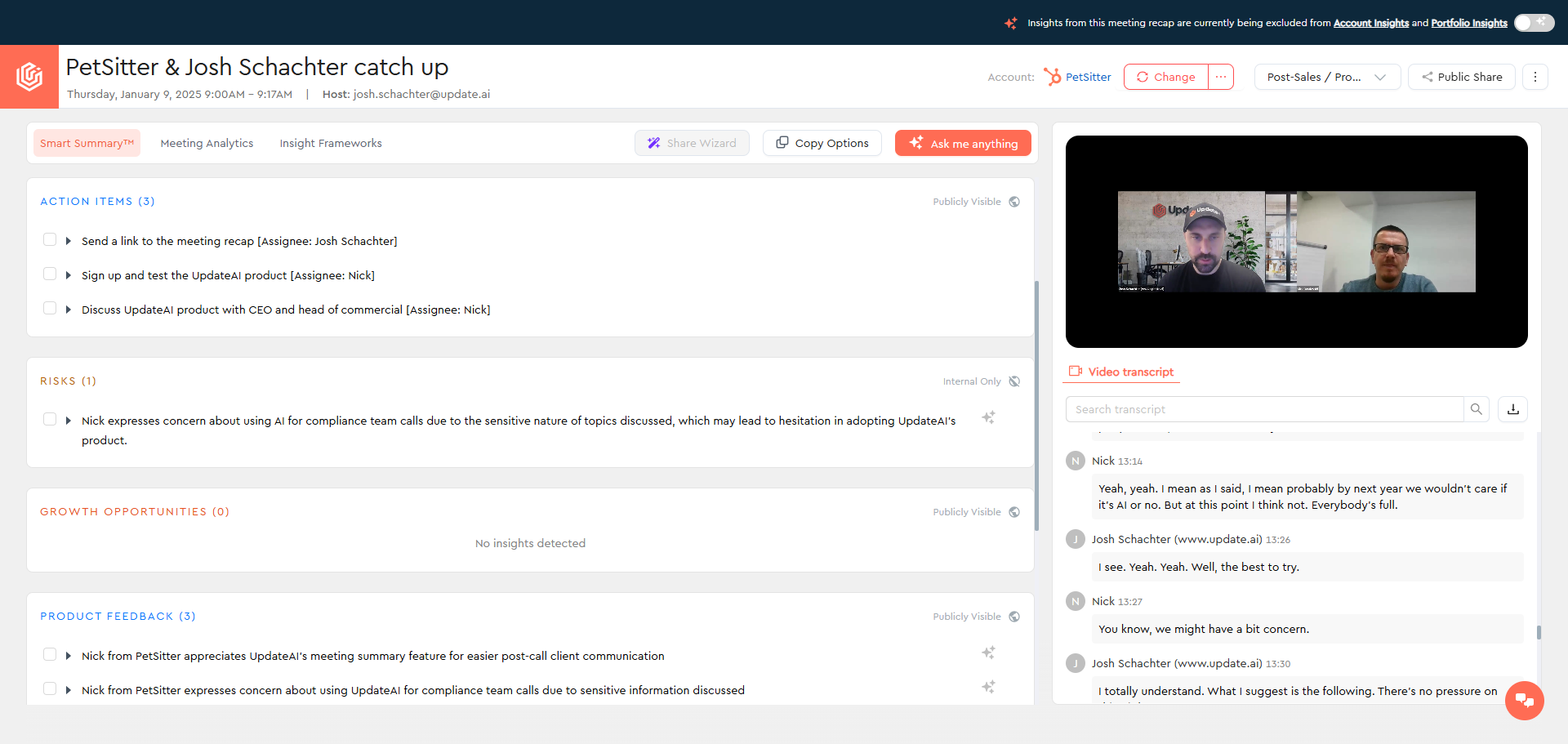This screenshot has height=744, width=1568.
Task: Click Josh Schachter's avatar at 13:30
Action: tap(1076, 663)
